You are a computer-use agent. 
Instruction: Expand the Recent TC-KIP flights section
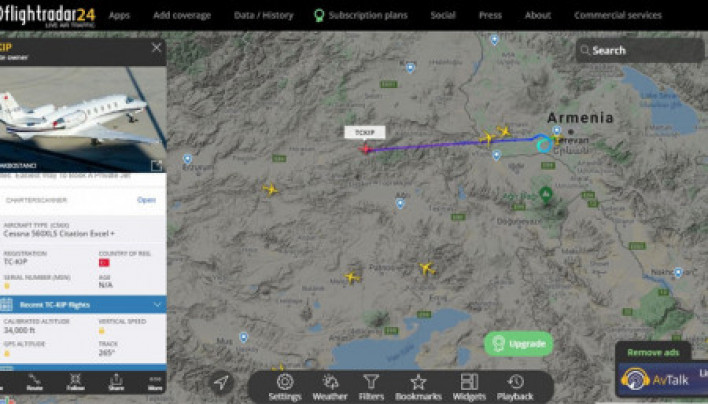pos(83,305)
